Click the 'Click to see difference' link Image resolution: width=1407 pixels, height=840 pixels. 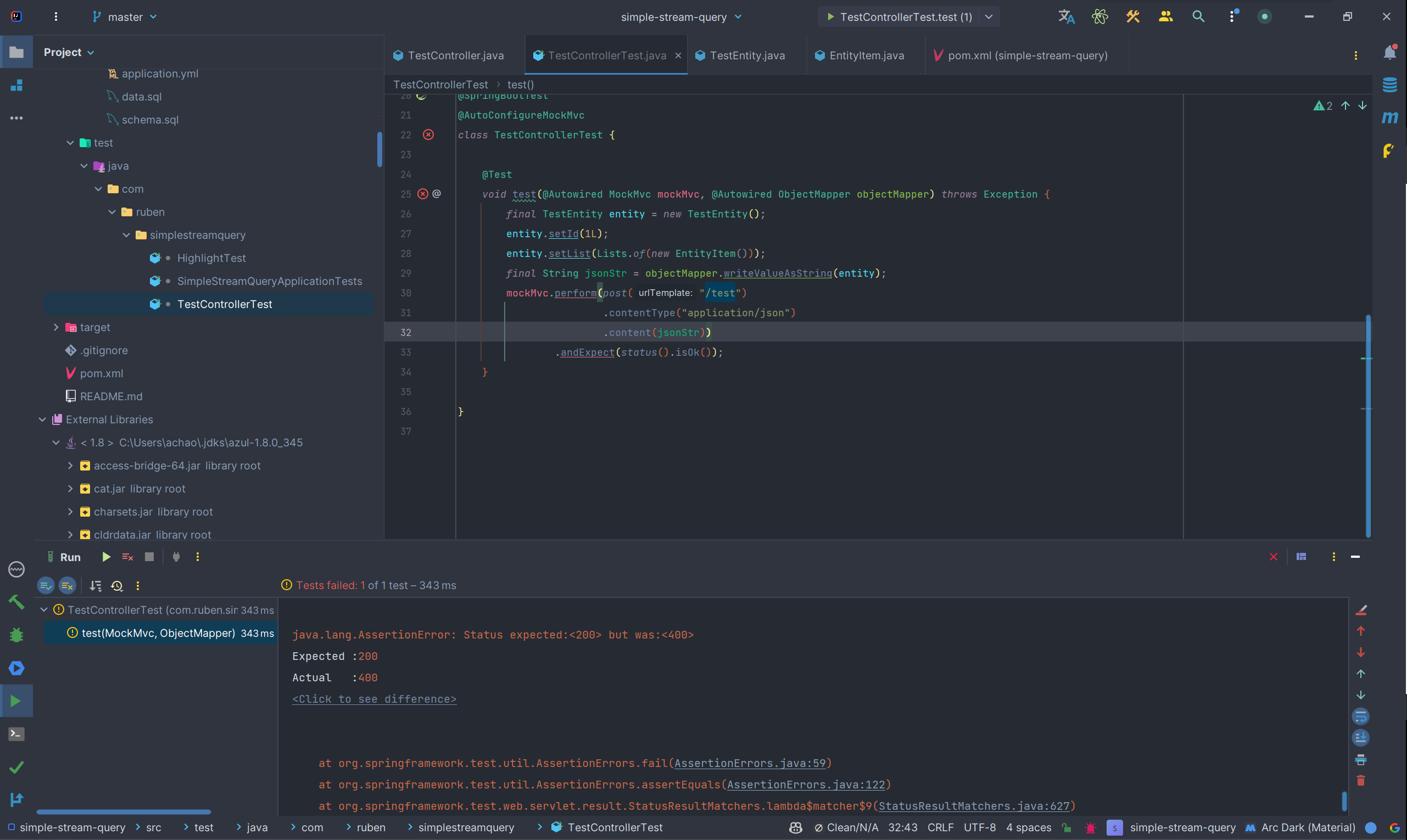click(x=374, y=699)
